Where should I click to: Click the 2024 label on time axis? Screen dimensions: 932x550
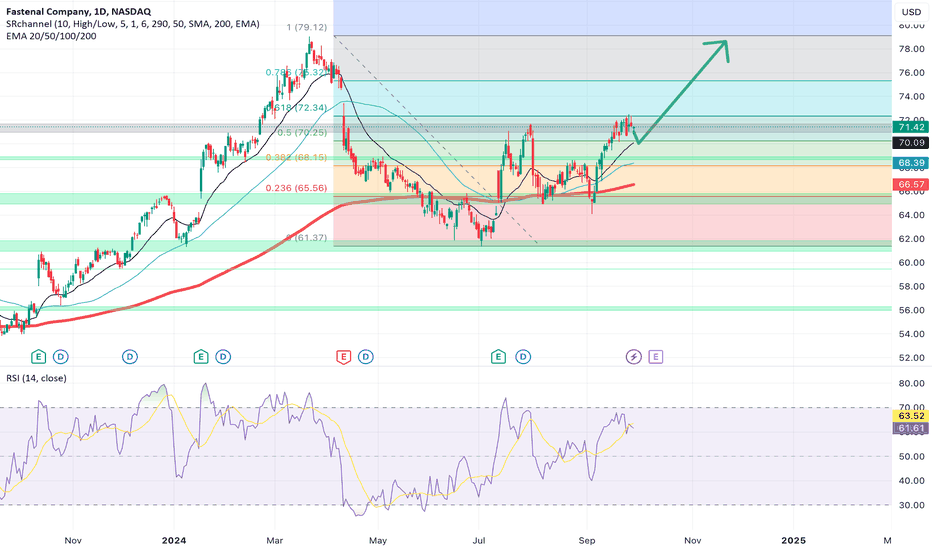(x=174, y=540)
